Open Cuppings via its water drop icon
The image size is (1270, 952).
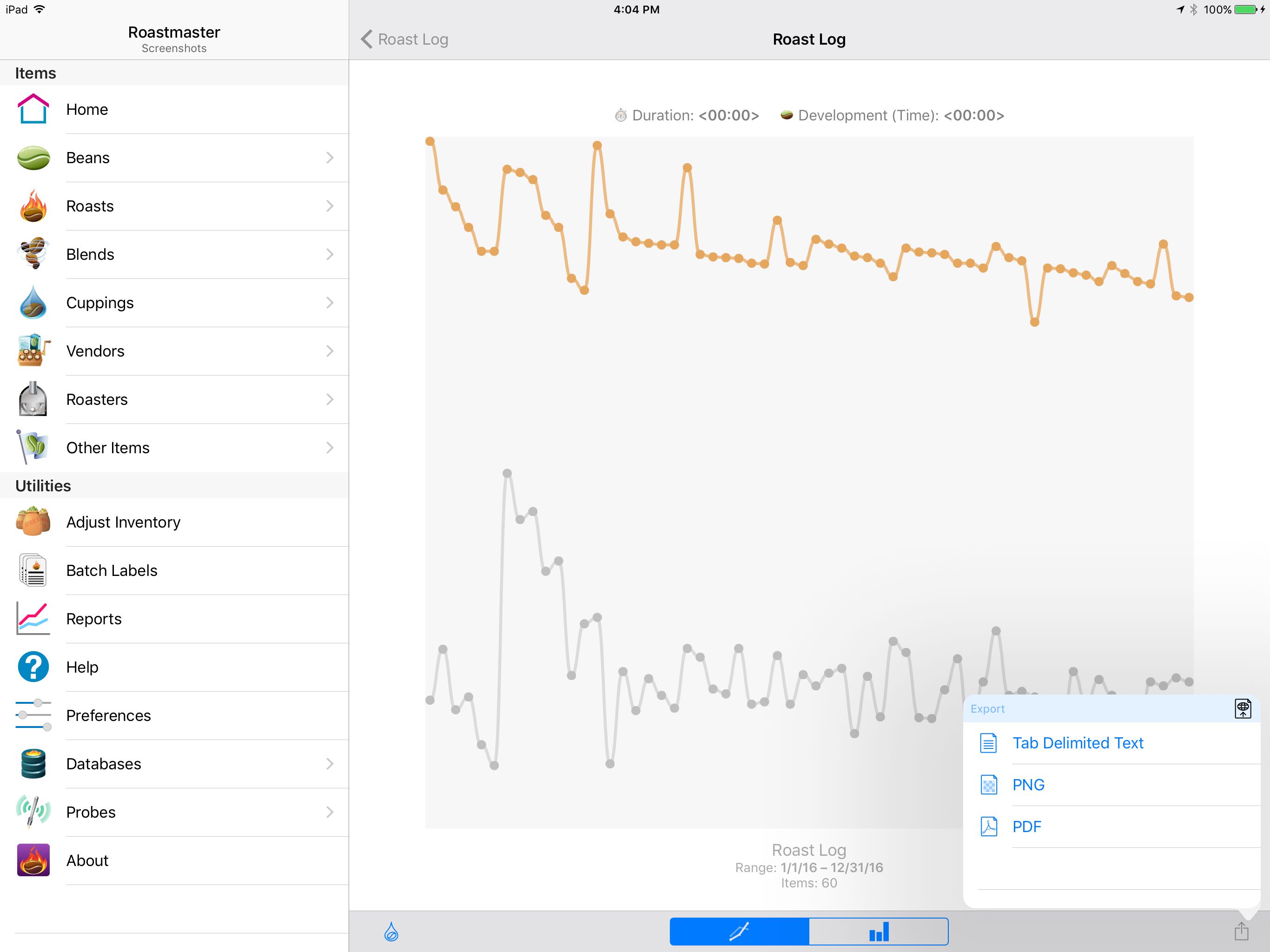click(x=33, y=303)
